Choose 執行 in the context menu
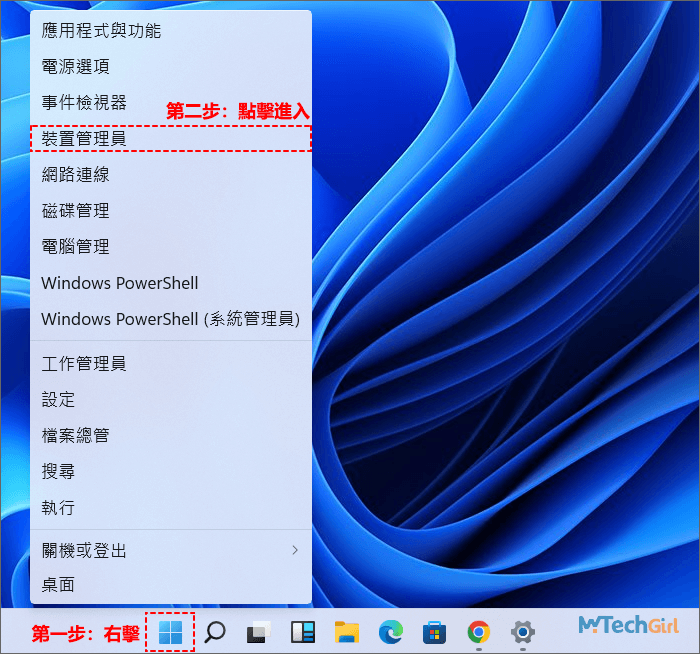 [58, 507]
